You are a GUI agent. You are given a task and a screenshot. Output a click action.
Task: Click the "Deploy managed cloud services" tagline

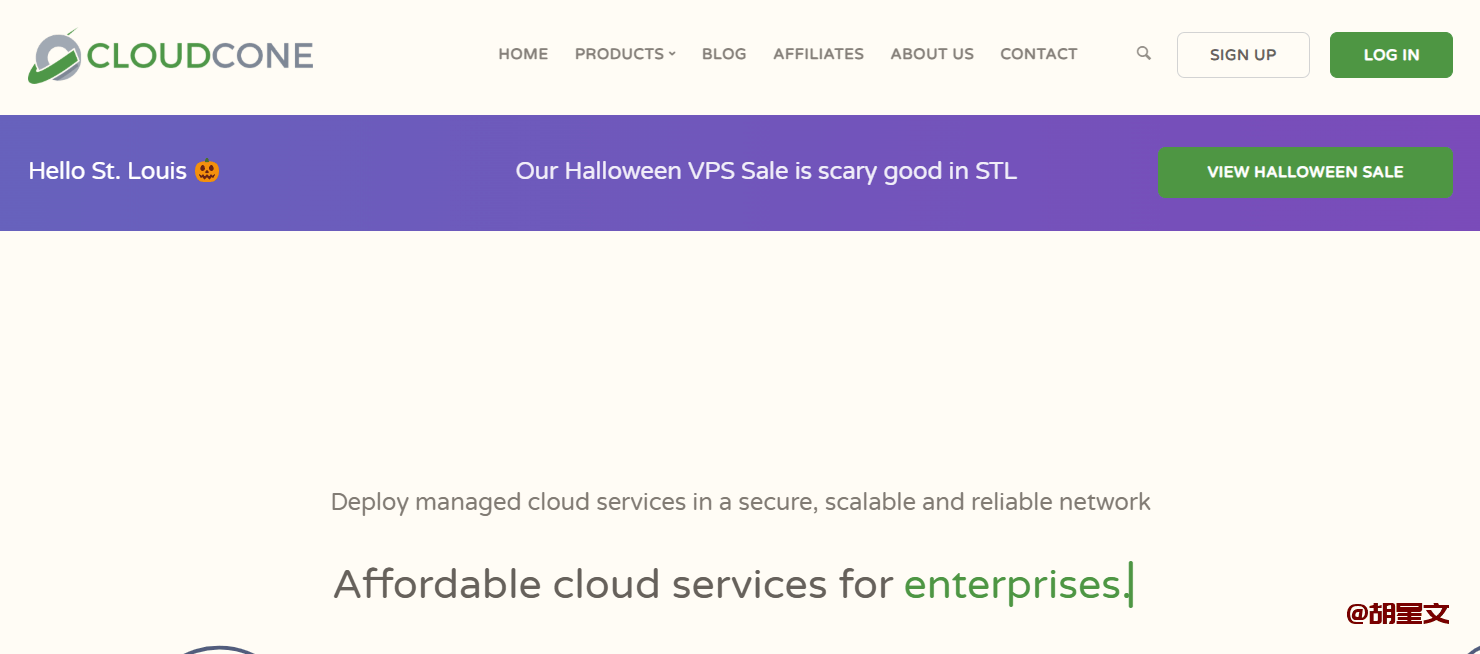[x=740, y=501]
